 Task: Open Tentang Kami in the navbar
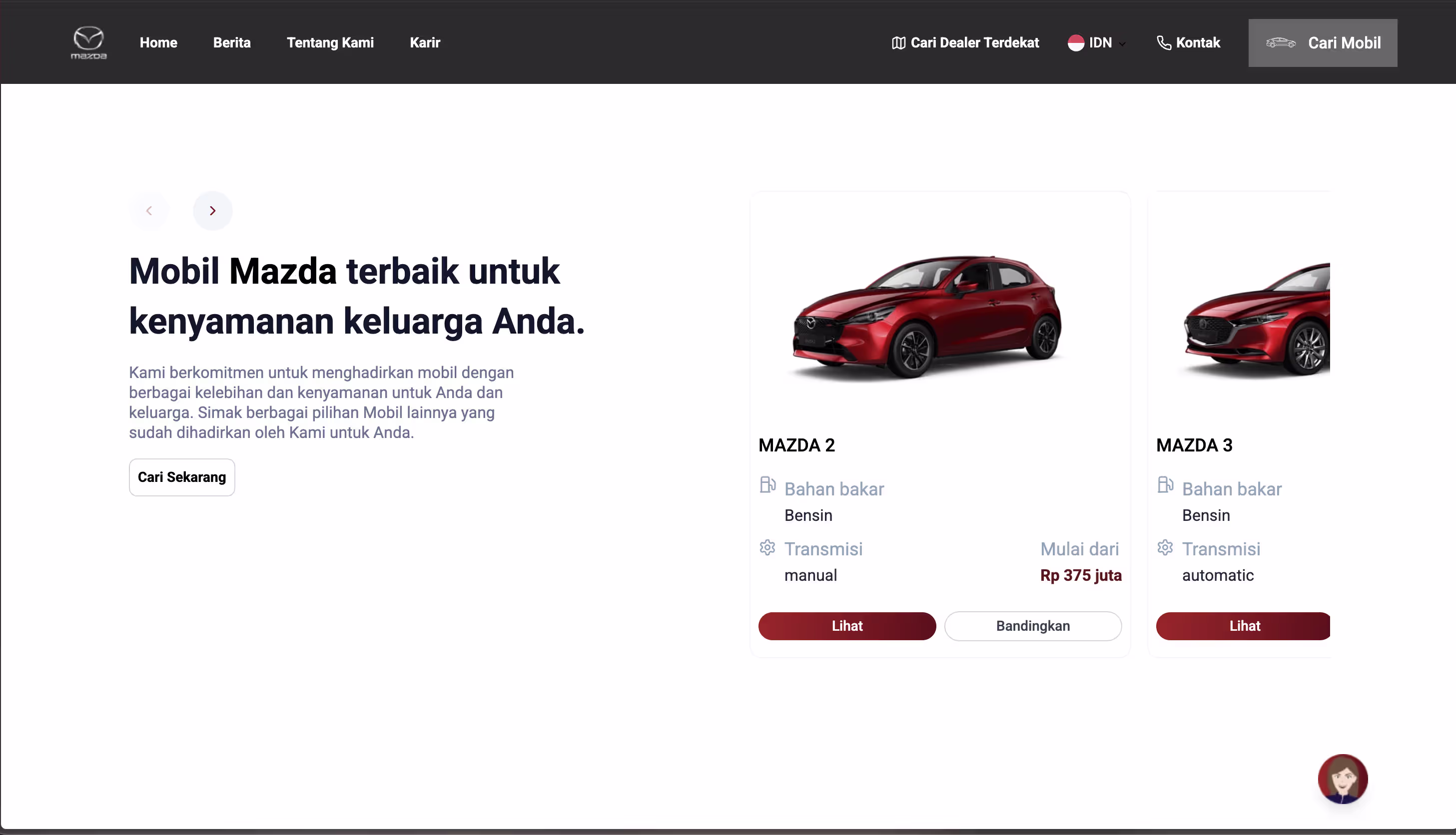[x=330, y=42]
